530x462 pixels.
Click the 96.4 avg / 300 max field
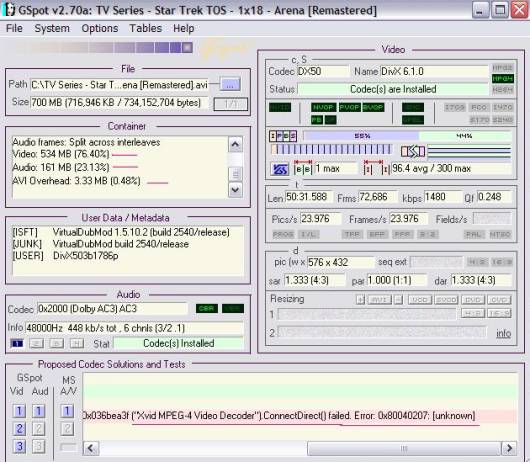(451, 168)
